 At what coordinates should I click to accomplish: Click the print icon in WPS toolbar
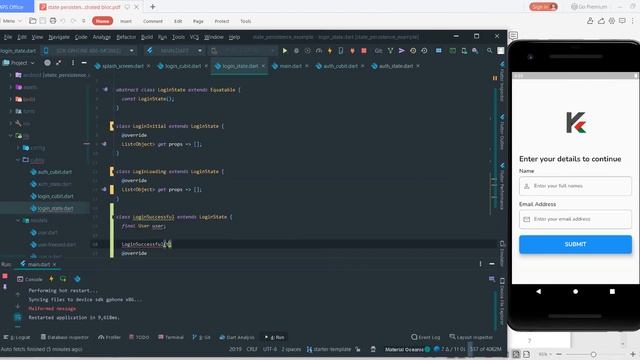53,21
